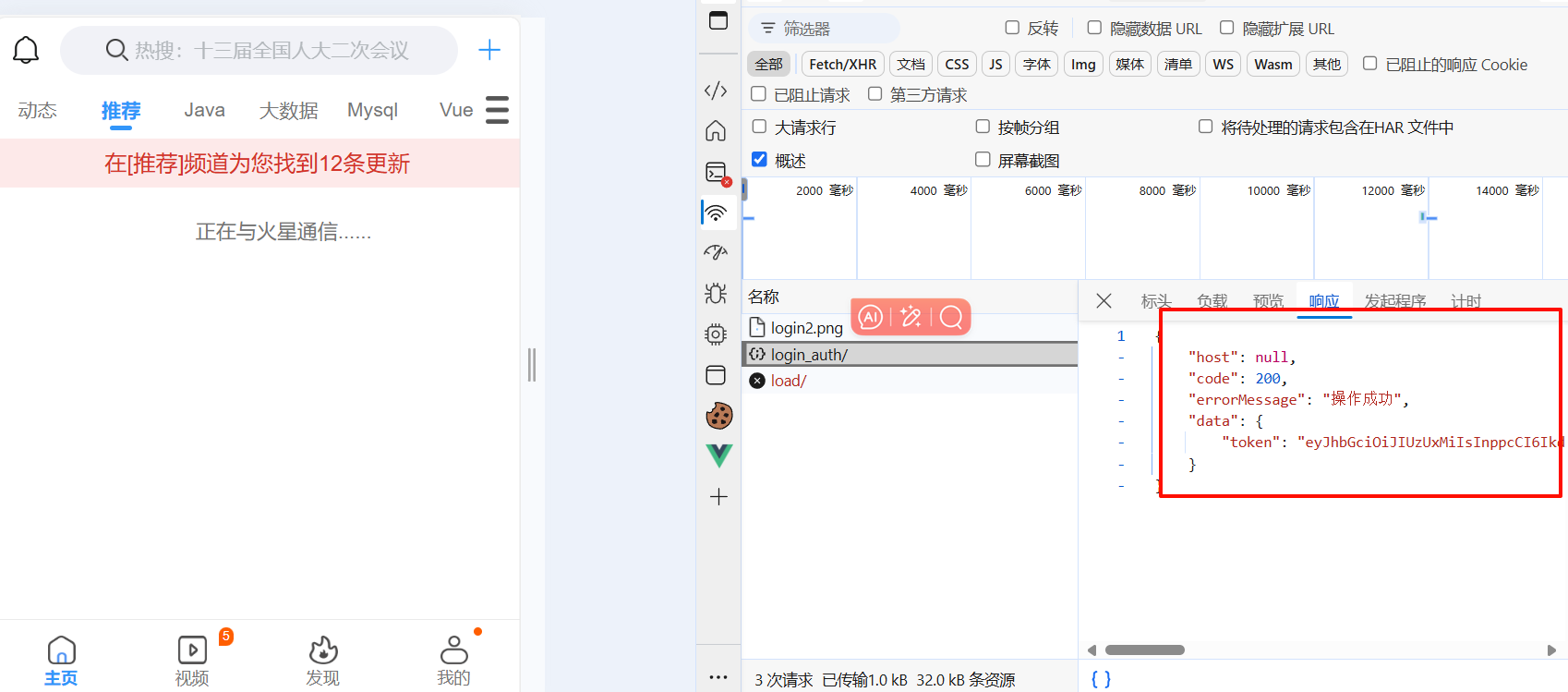This screenshot has width=1568, height=692.
Task: Enable 已阻止请求 checkbox
Action: tap(759, 94)
